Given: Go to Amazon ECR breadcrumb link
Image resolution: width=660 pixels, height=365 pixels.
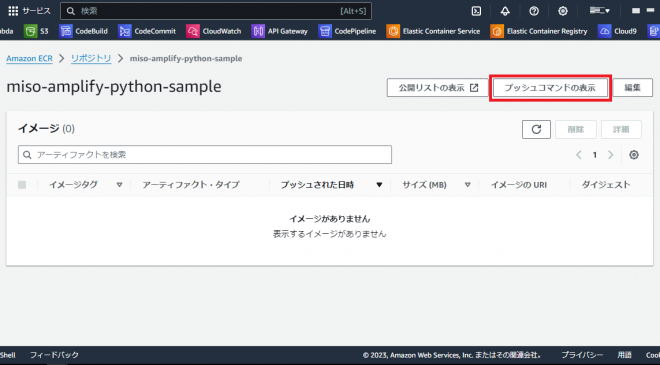Looking at the screenshot, I should click(29, 59).
